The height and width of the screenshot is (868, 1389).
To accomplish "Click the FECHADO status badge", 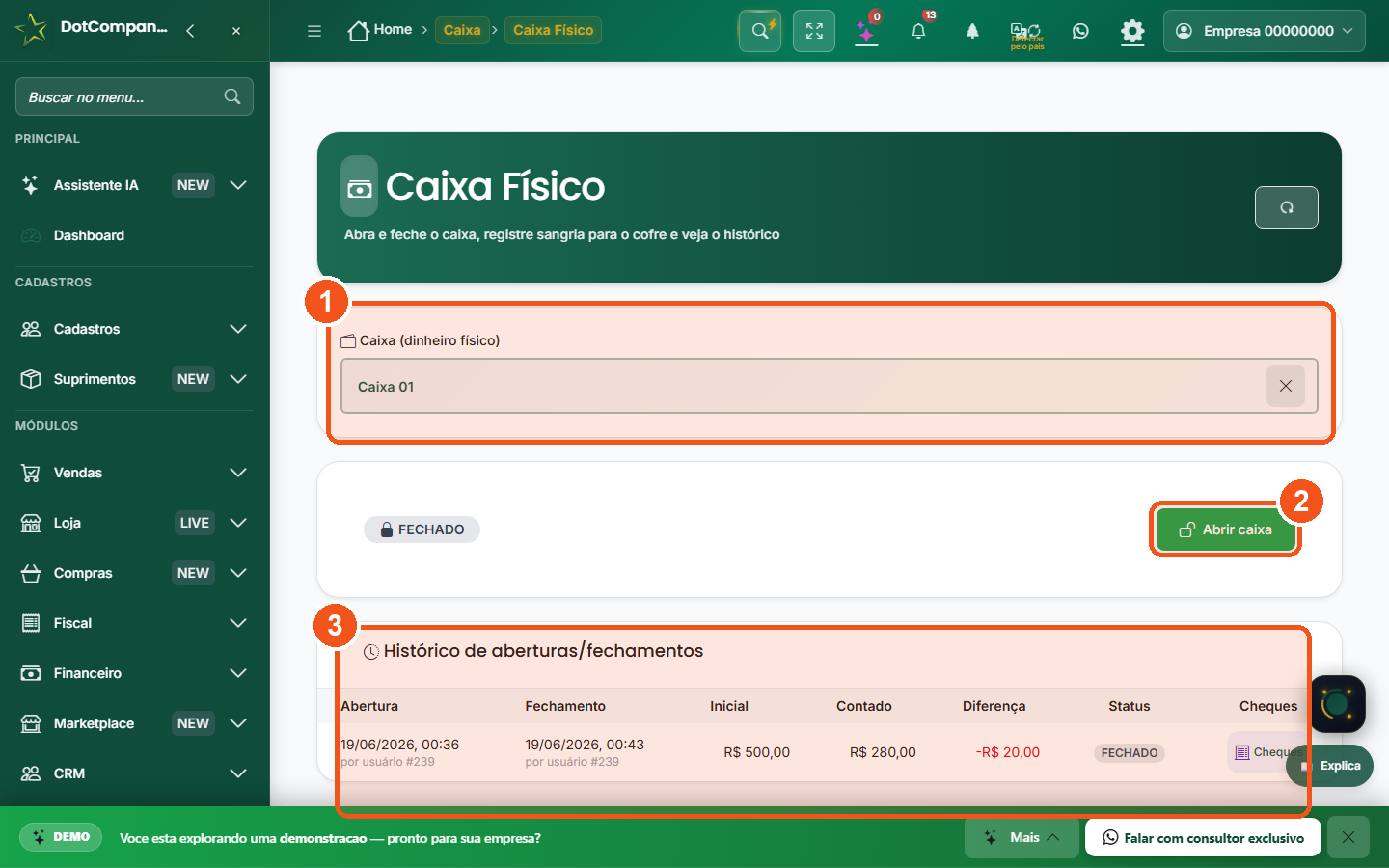I will 422,529.
